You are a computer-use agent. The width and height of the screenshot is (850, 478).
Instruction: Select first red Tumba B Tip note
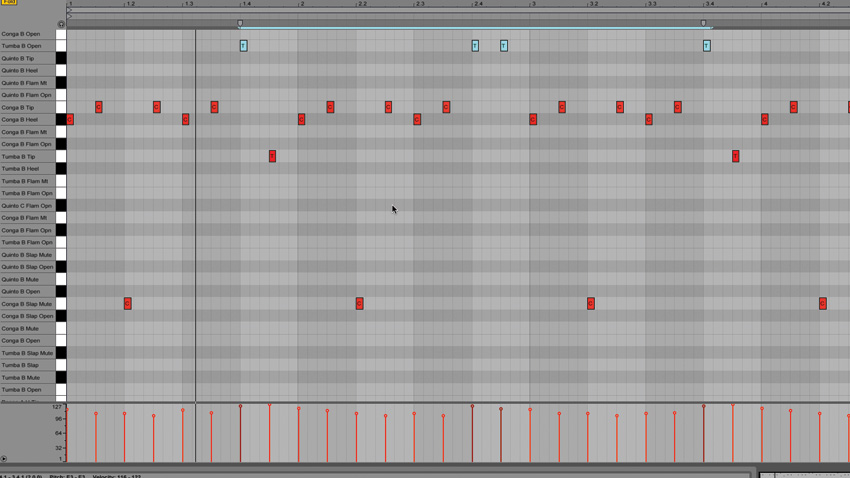coord(272,157)
